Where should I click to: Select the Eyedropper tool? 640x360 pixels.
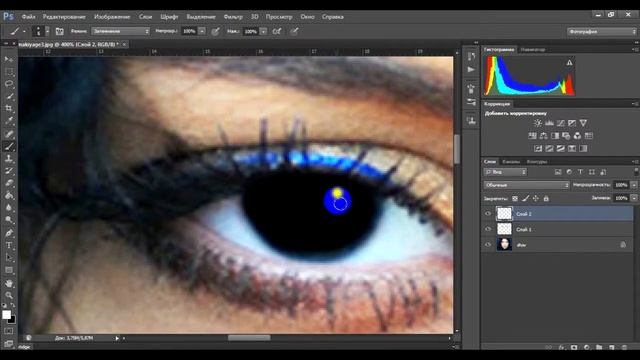(x=9, y=121)
